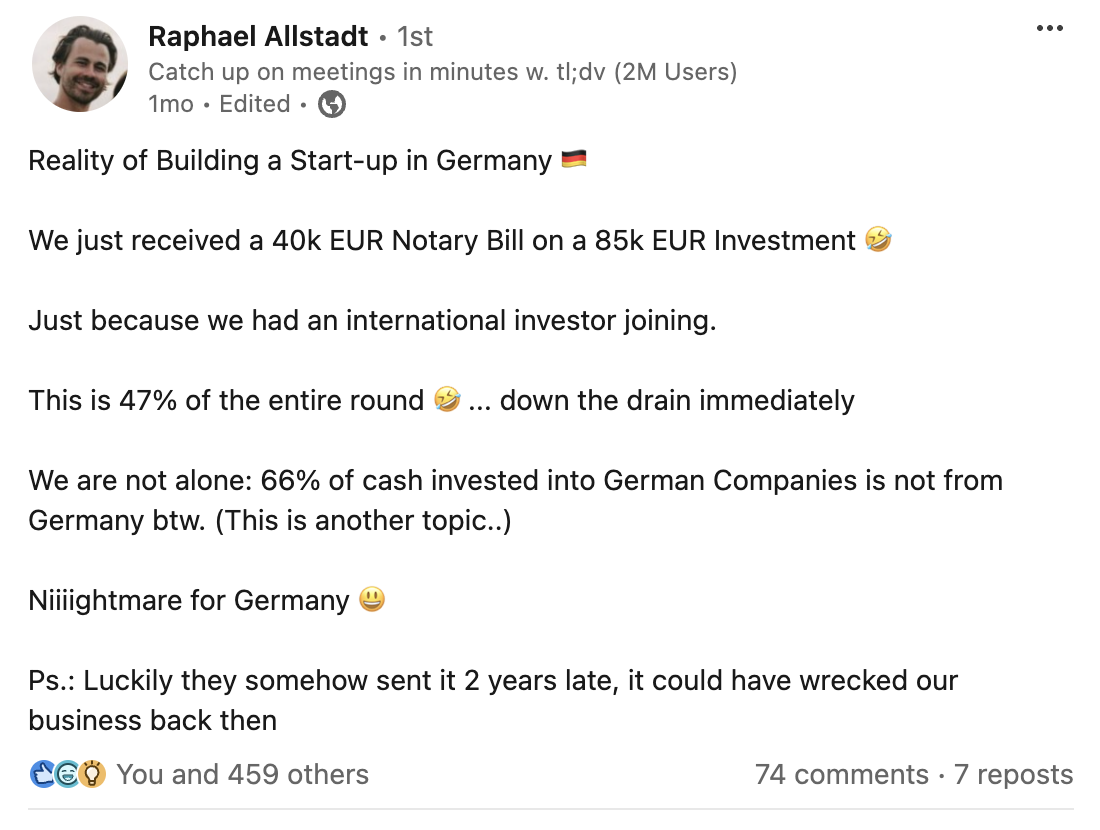This screenshot has width=1100, height=830.
Task: Click the author name Raphael Allstadt
Action: (258, 37)
